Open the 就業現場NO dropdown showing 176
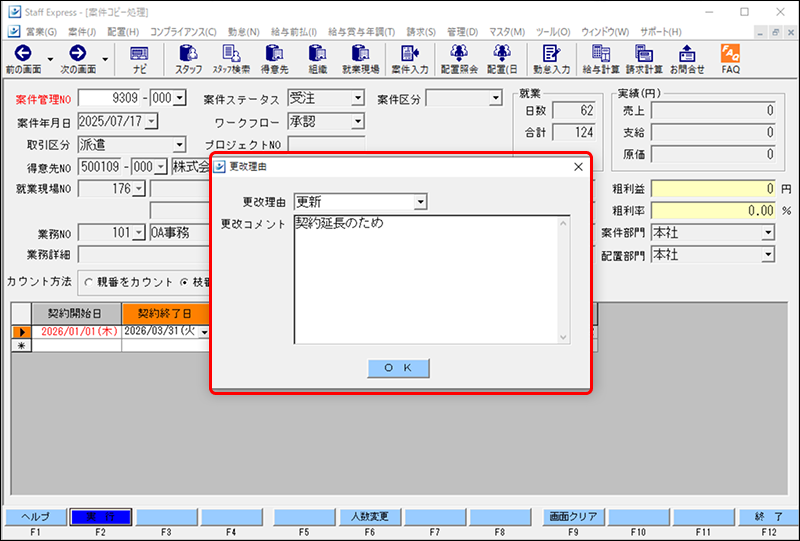The width and height of the screenshot is (800, 541). (x=139, y=189)
